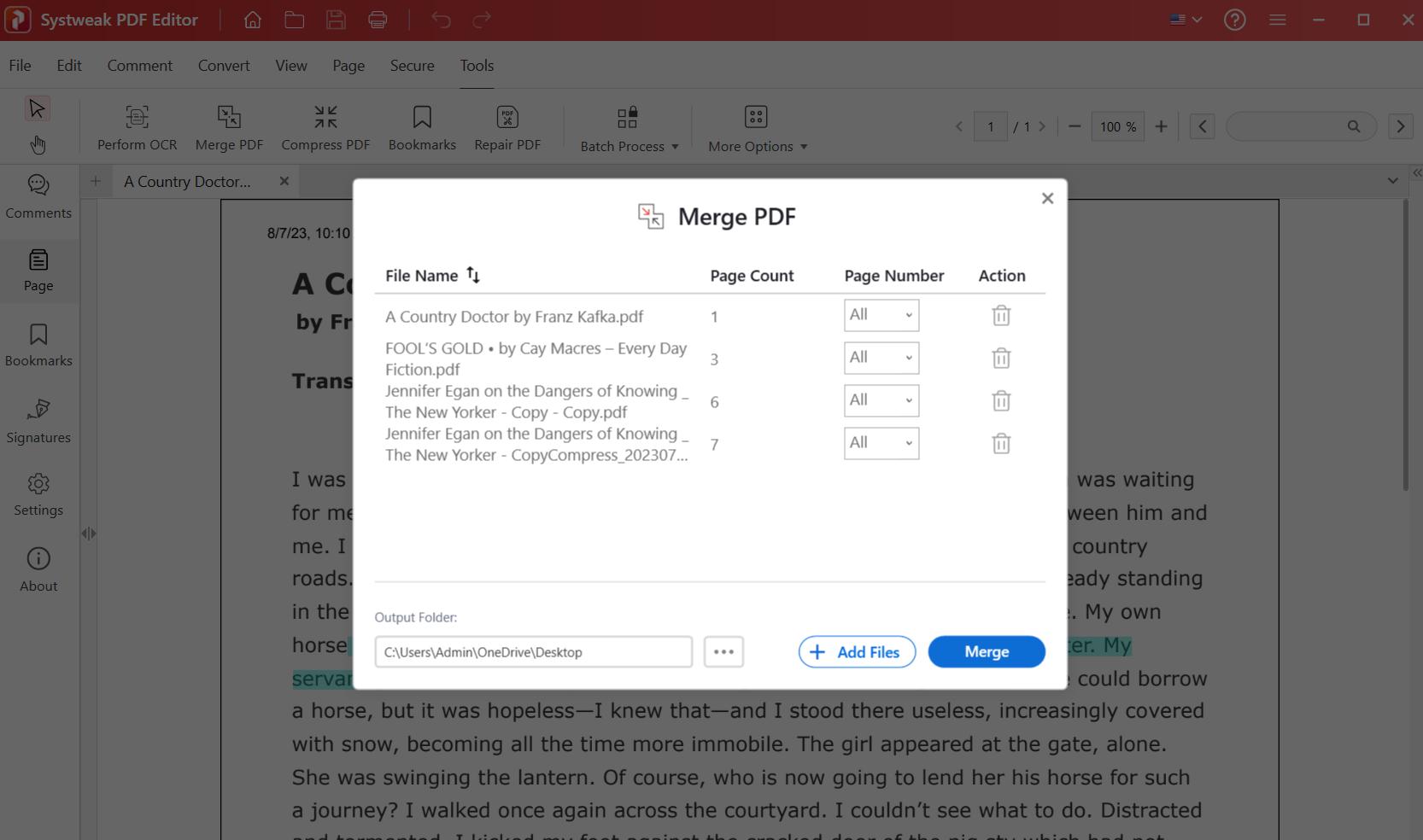
Task: Switch to the Secure menu
Action: 412,65
